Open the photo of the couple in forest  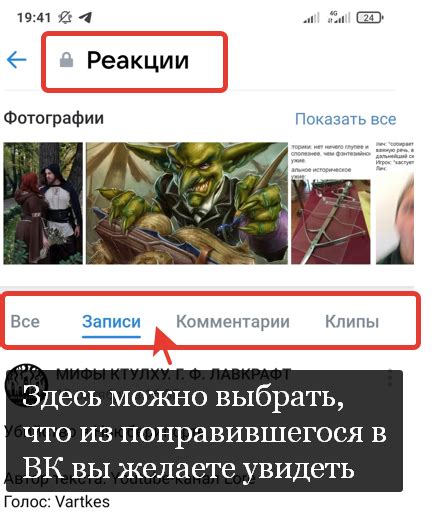43,203
